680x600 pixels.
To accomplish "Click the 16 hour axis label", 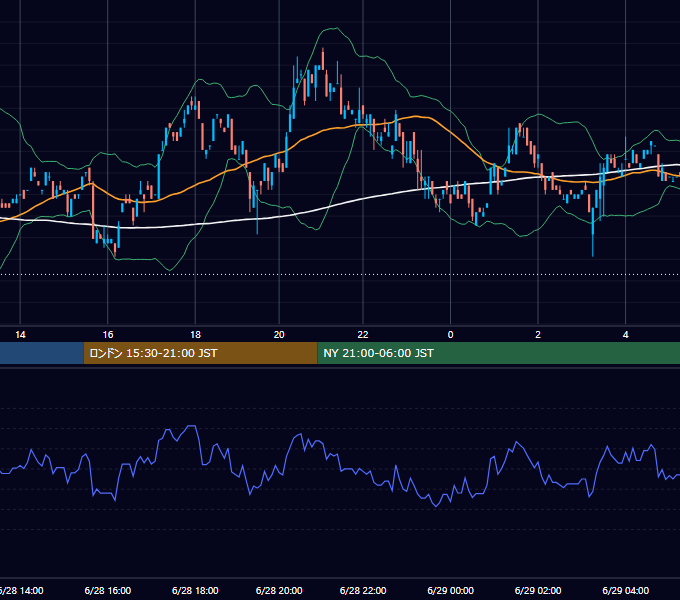I will 108,335.
